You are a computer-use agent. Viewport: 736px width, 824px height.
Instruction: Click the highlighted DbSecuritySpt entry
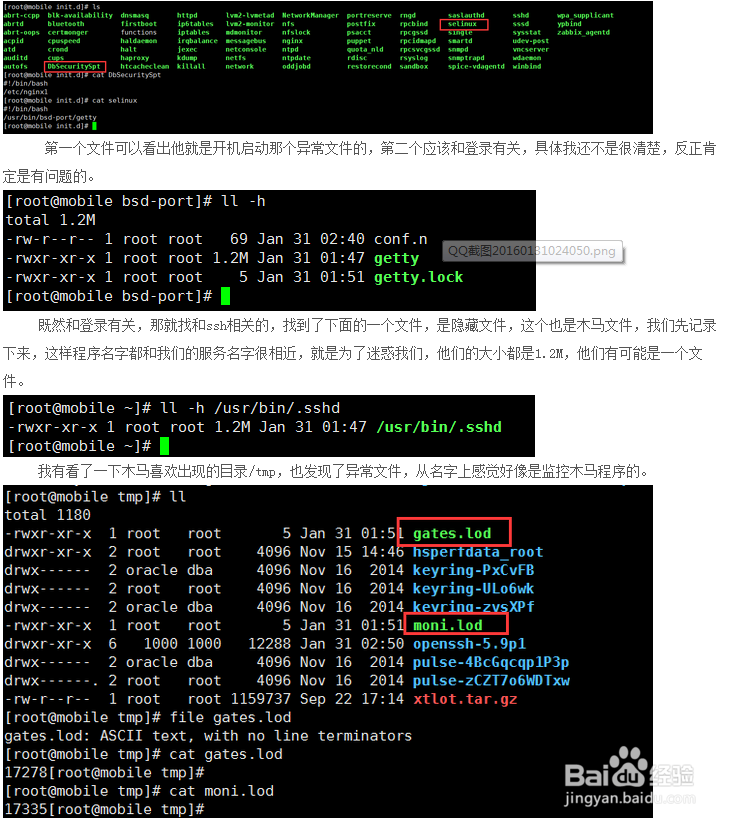tap(75, 66)
